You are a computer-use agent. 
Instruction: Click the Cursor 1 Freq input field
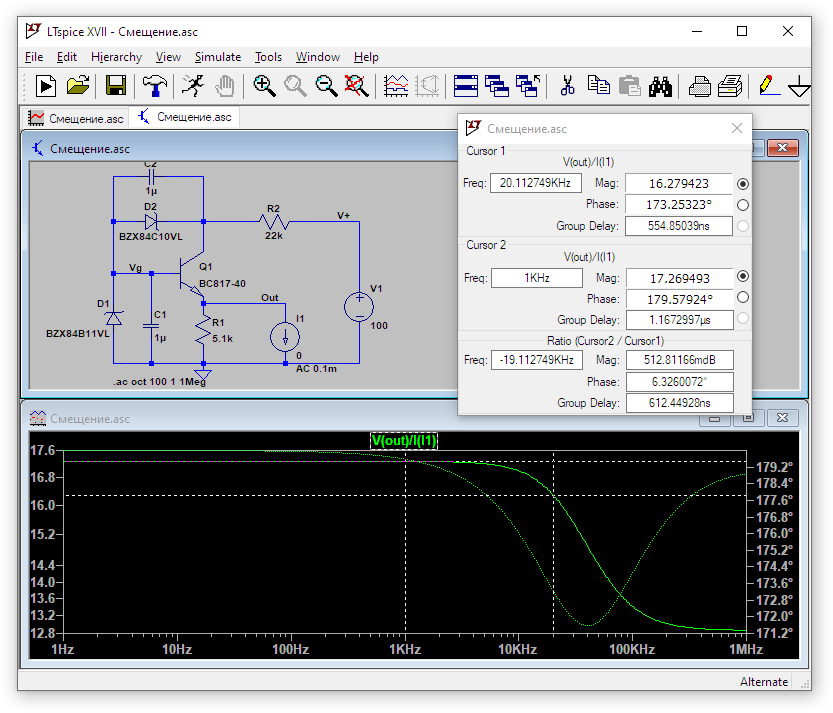click(536, 183)
